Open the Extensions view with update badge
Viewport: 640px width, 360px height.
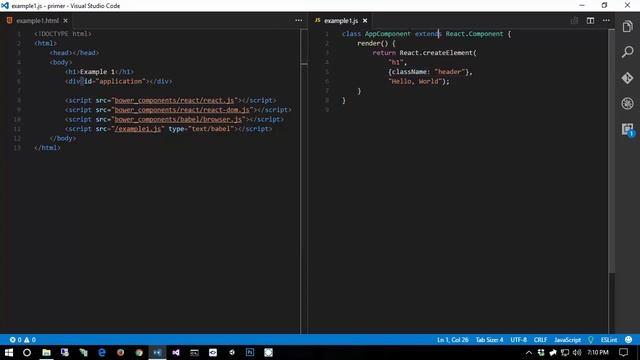pyautogui.click(x=627, y=129)
